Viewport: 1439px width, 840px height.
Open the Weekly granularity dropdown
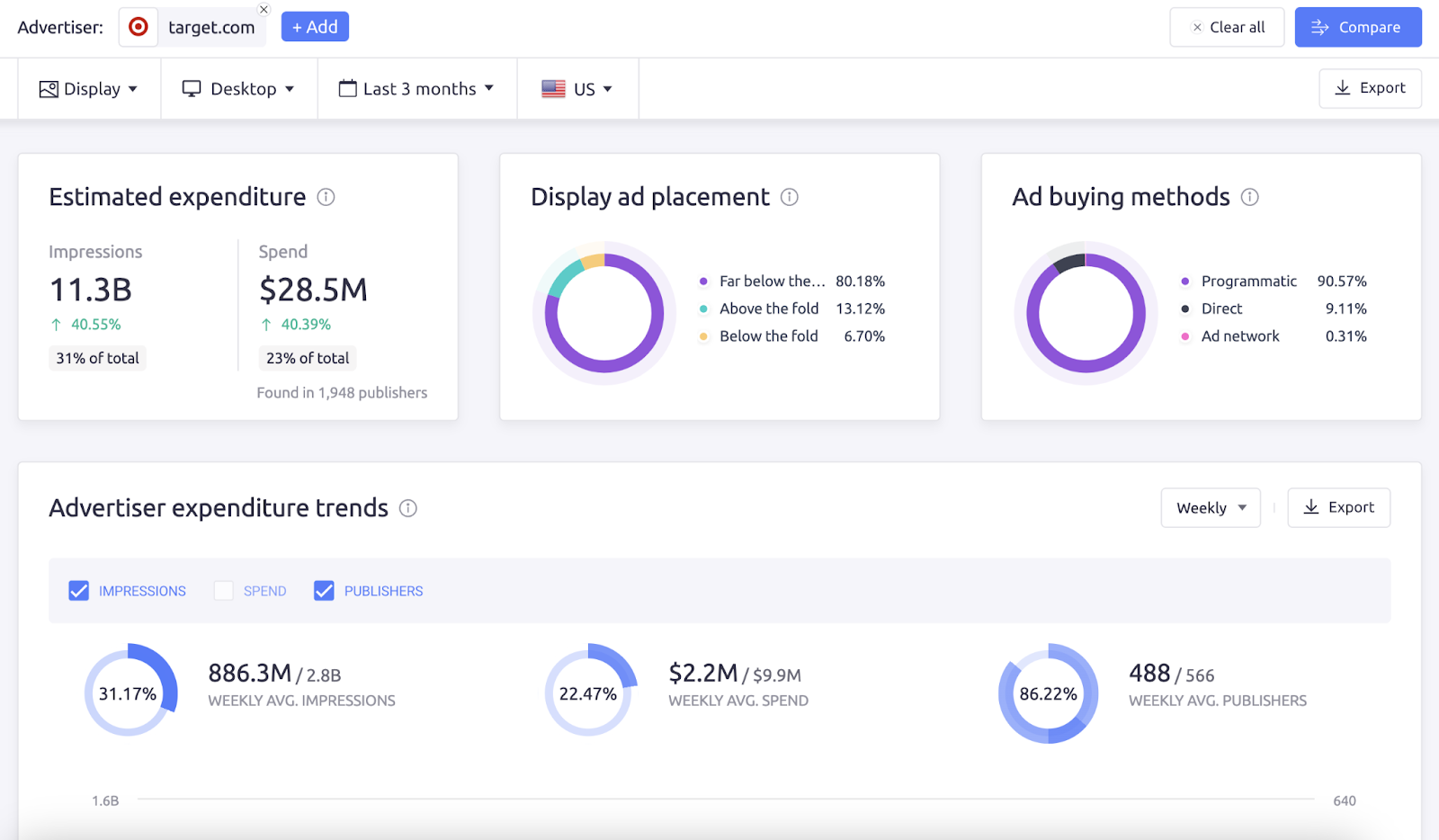click(1210, 507)
